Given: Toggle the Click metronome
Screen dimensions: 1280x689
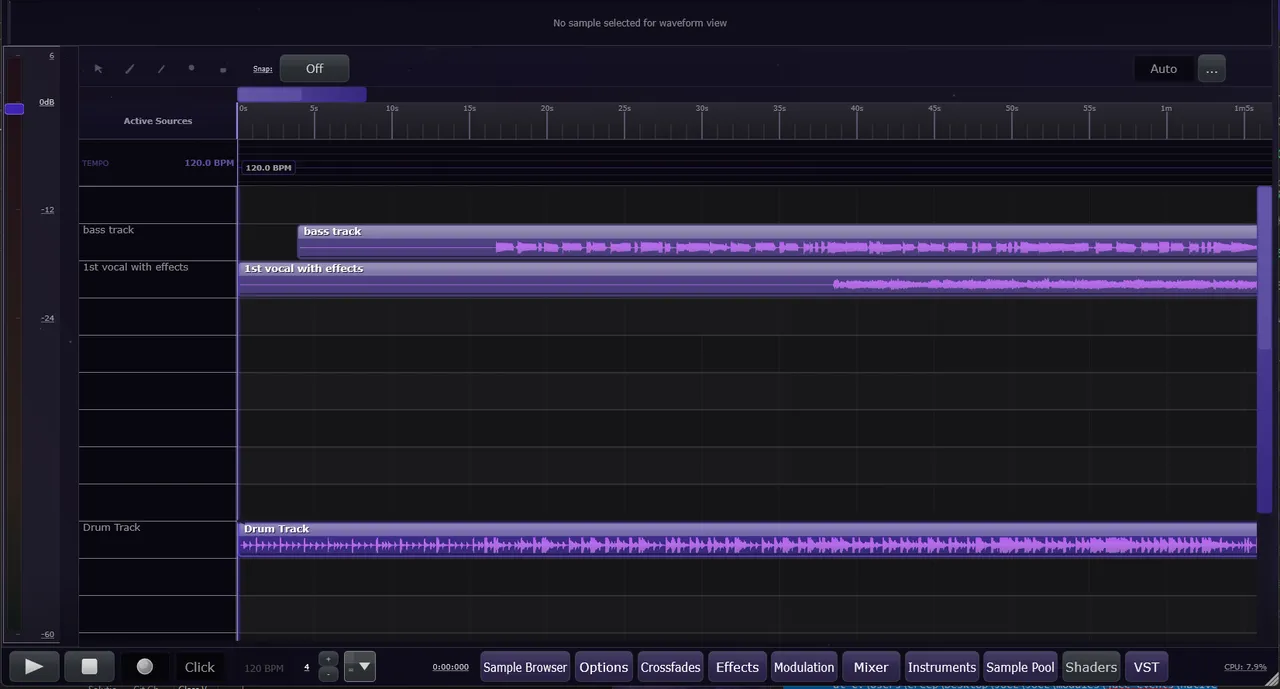Looking at the screenshot, I should click(x=199, y=667).
